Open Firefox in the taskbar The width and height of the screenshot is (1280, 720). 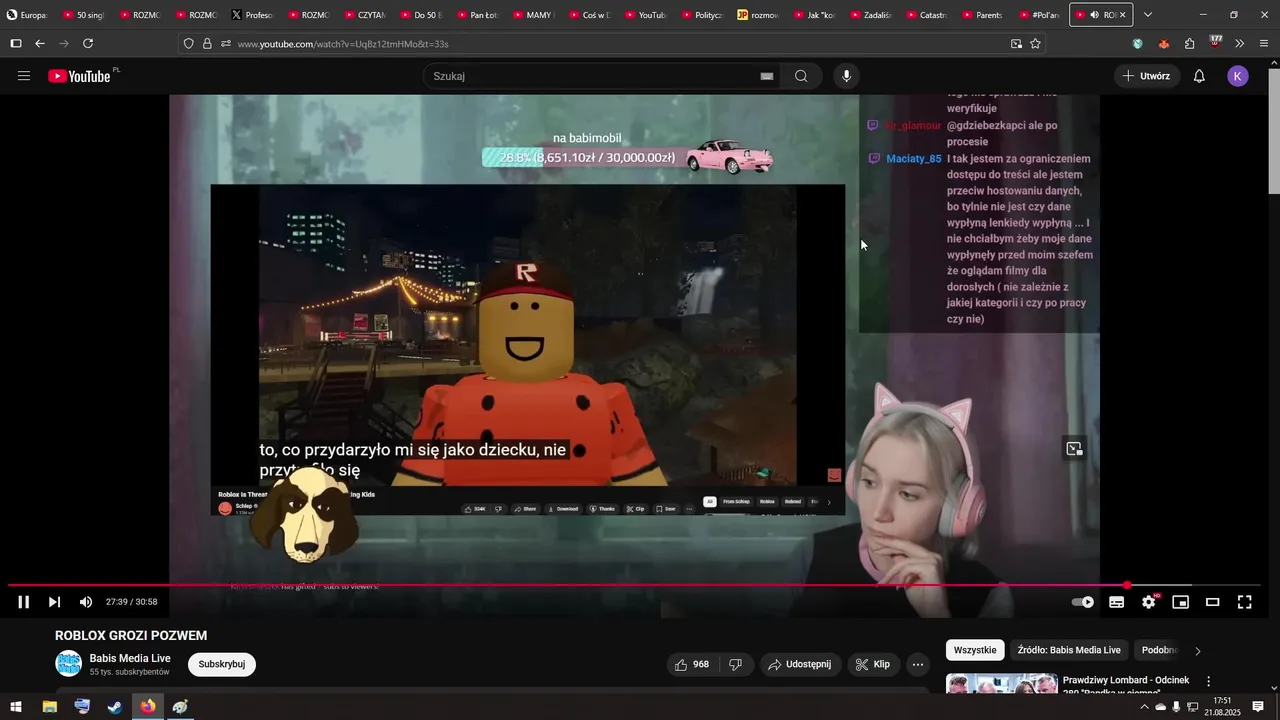click(x=148, y=707)
